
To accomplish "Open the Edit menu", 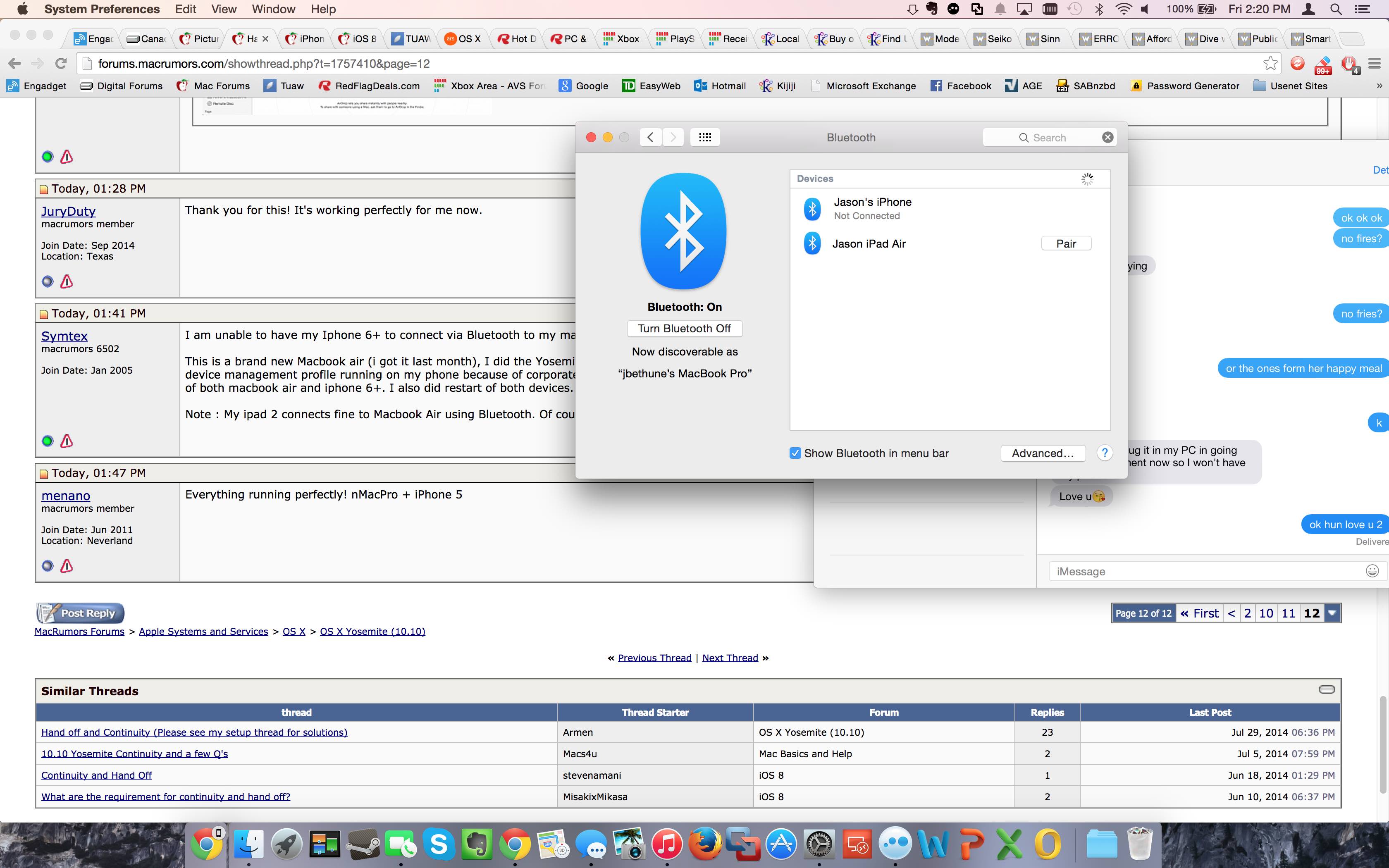I will (185, 9).
